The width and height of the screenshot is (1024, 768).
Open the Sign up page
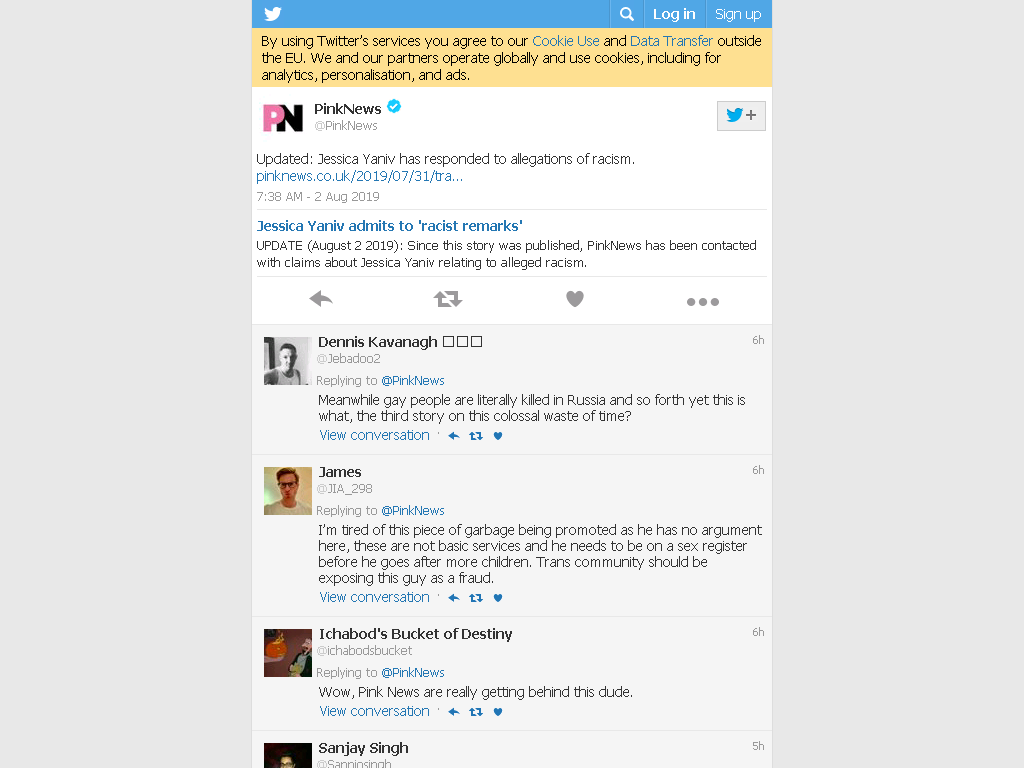coord(738,14)
